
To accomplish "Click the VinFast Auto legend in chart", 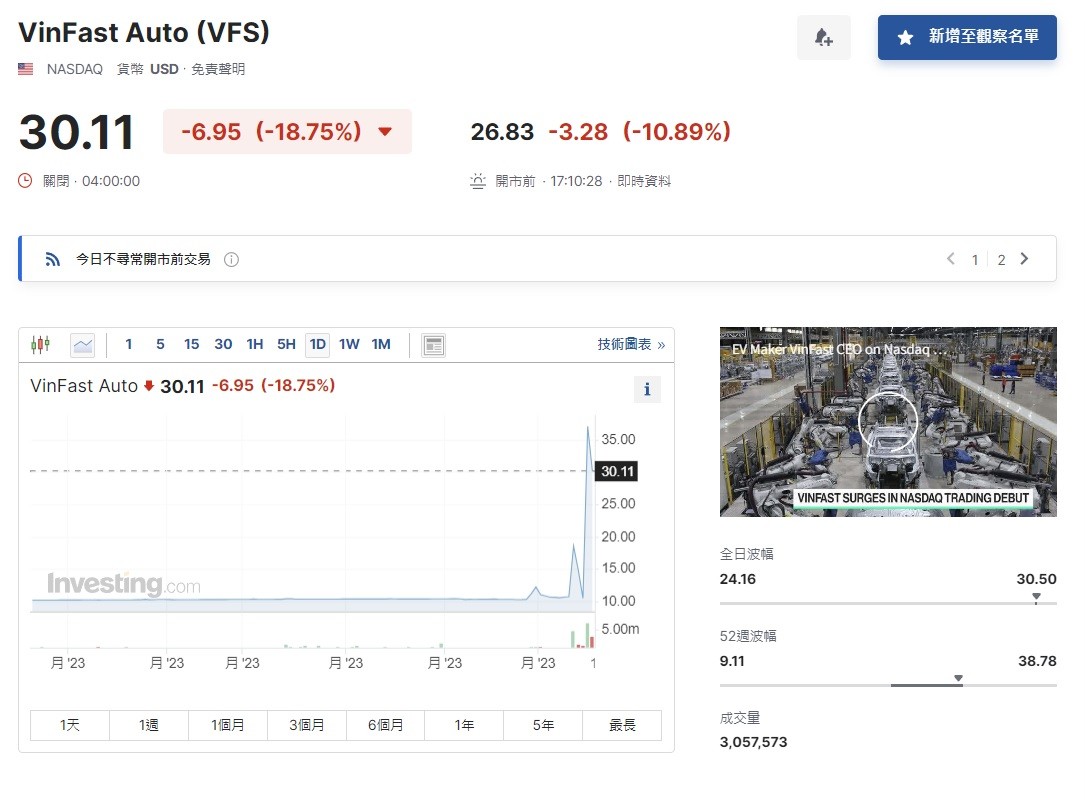I will click(x=84, y=386).
